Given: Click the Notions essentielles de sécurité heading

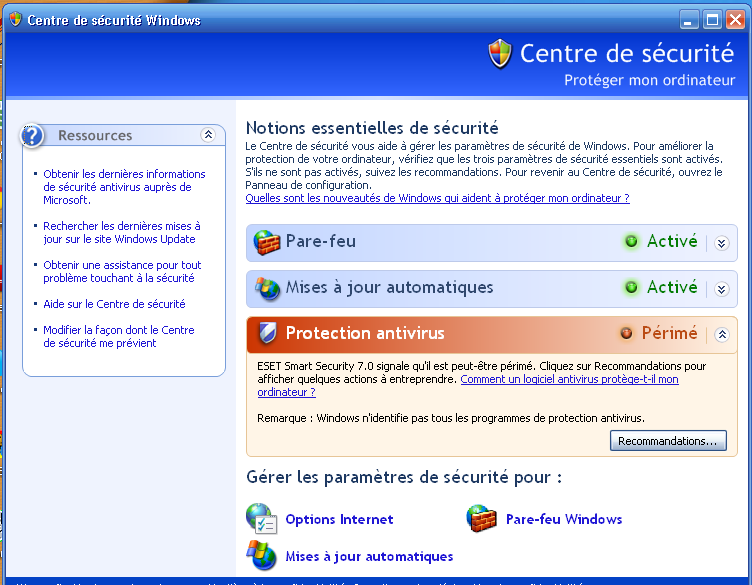Looking at the screenshot, I should pyautogui.click(x=372, y=128).
